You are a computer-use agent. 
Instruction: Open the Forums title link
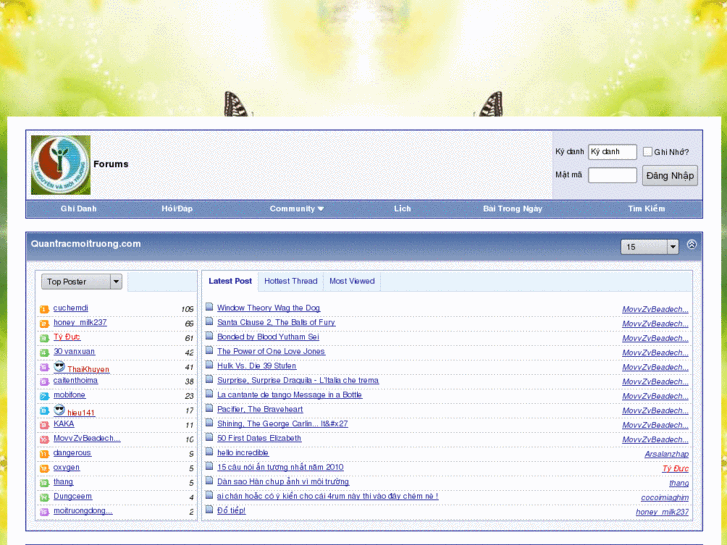tap(111, 164)
